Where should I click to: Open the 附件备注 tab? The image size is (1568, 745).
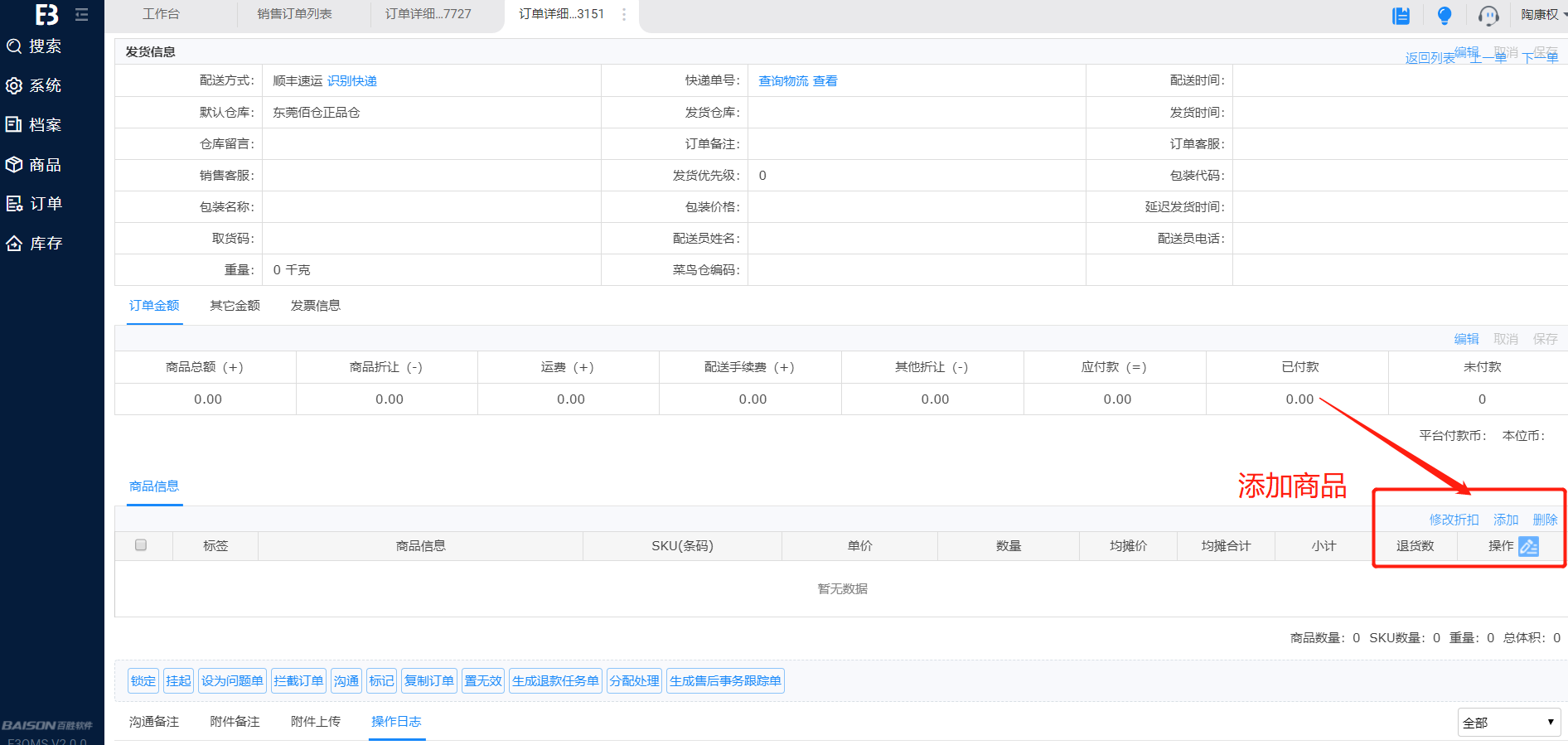[x=235, y=722]
